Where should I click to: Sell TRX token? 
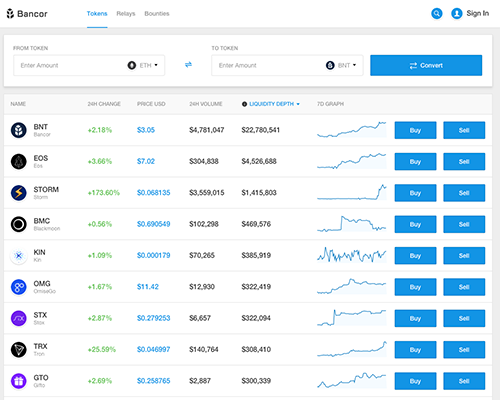(x=464, y=350)
